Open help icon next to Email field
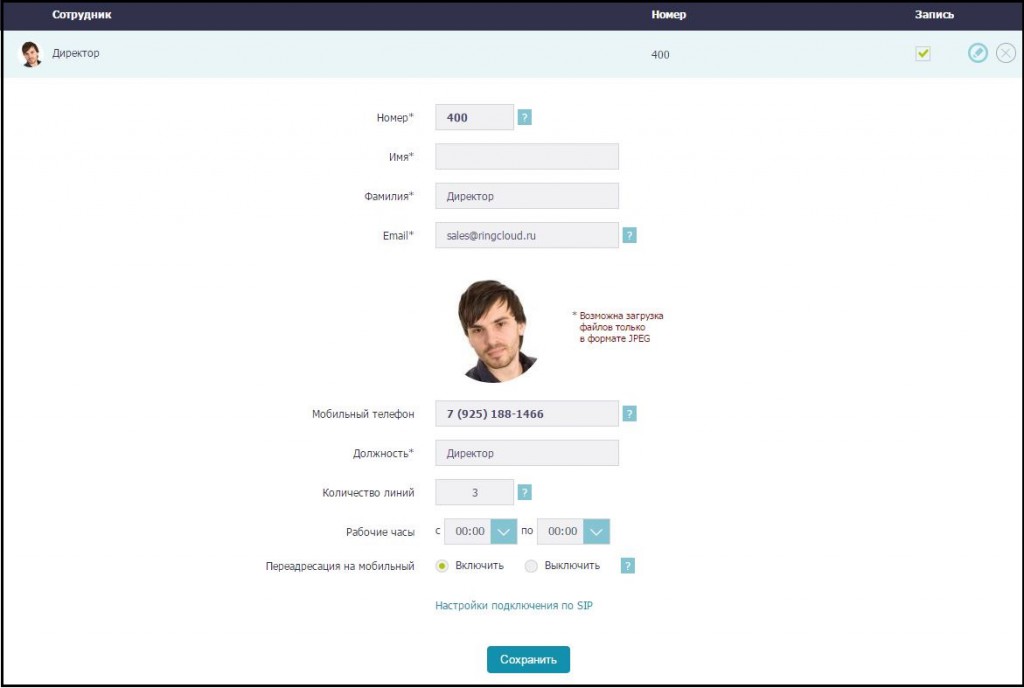 pos(629,235)
